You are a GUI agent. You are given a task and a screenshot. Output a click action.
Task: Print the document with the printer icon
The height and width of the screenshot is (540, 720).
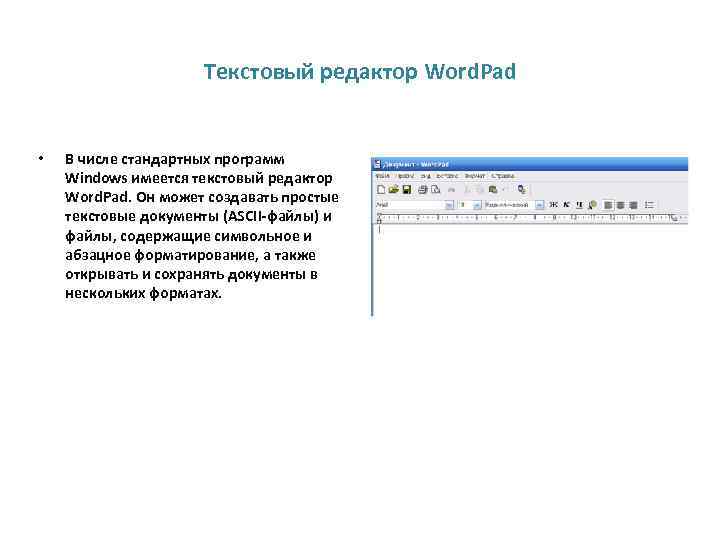[x=423, y=189]
